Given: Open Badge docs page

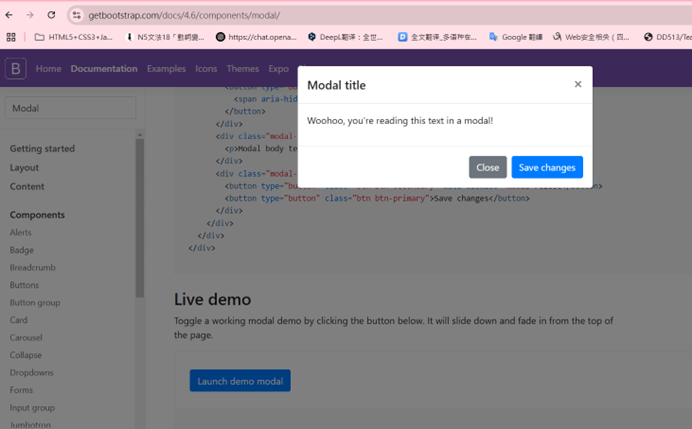Looking at the screenshot, I should click(x=22, y=250).
